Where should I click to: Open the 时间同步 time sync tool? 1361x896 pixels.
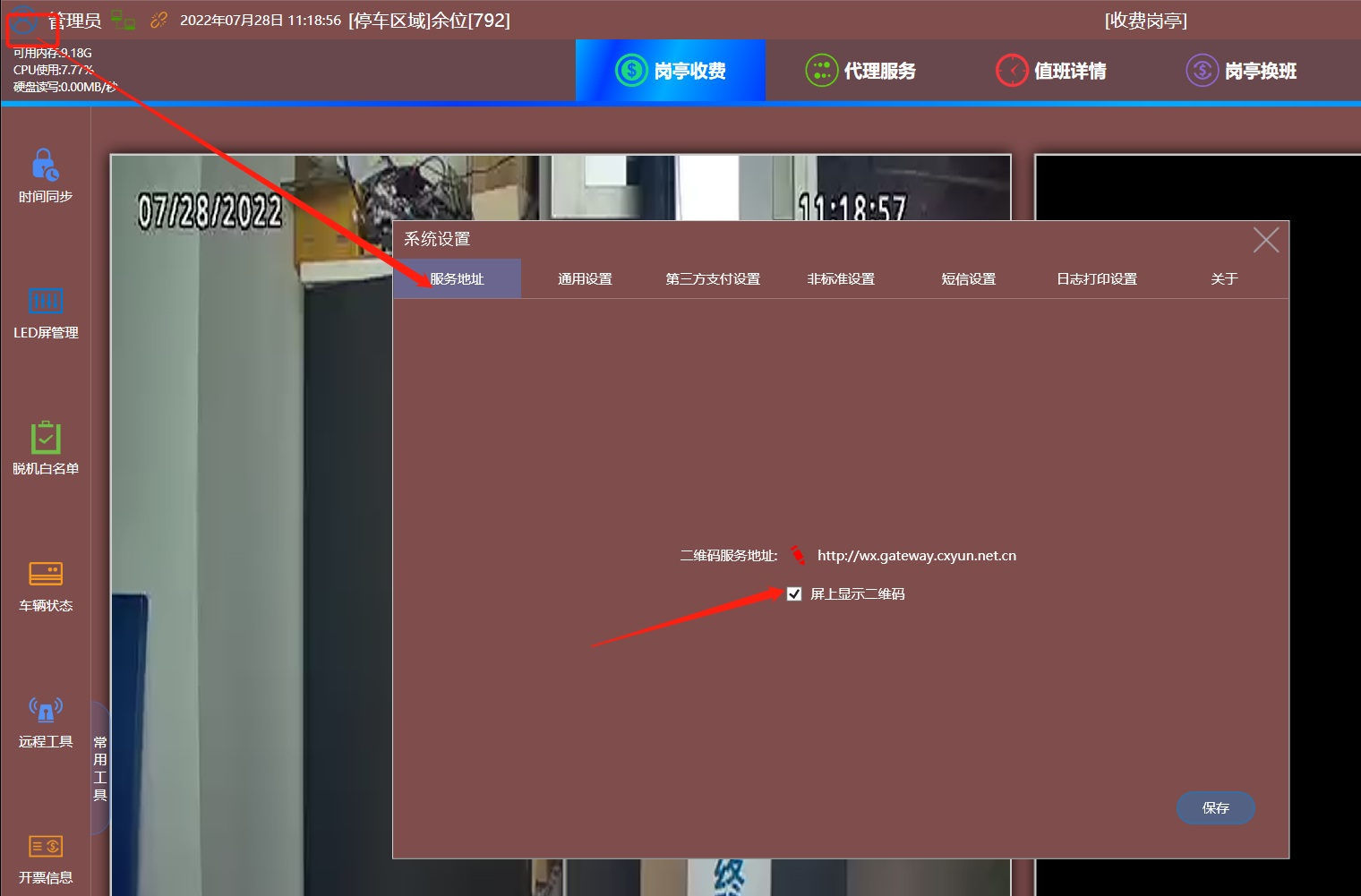pyautogui.click(x=46, y=175)
